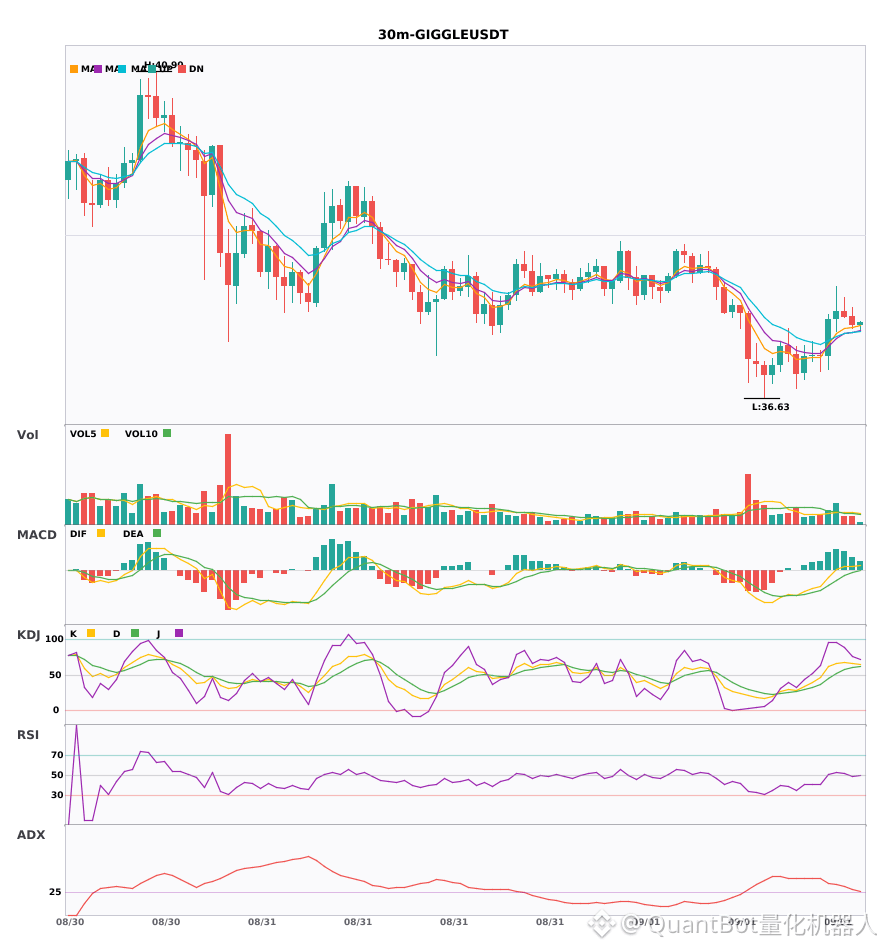Click the RSI panel label

28,735
